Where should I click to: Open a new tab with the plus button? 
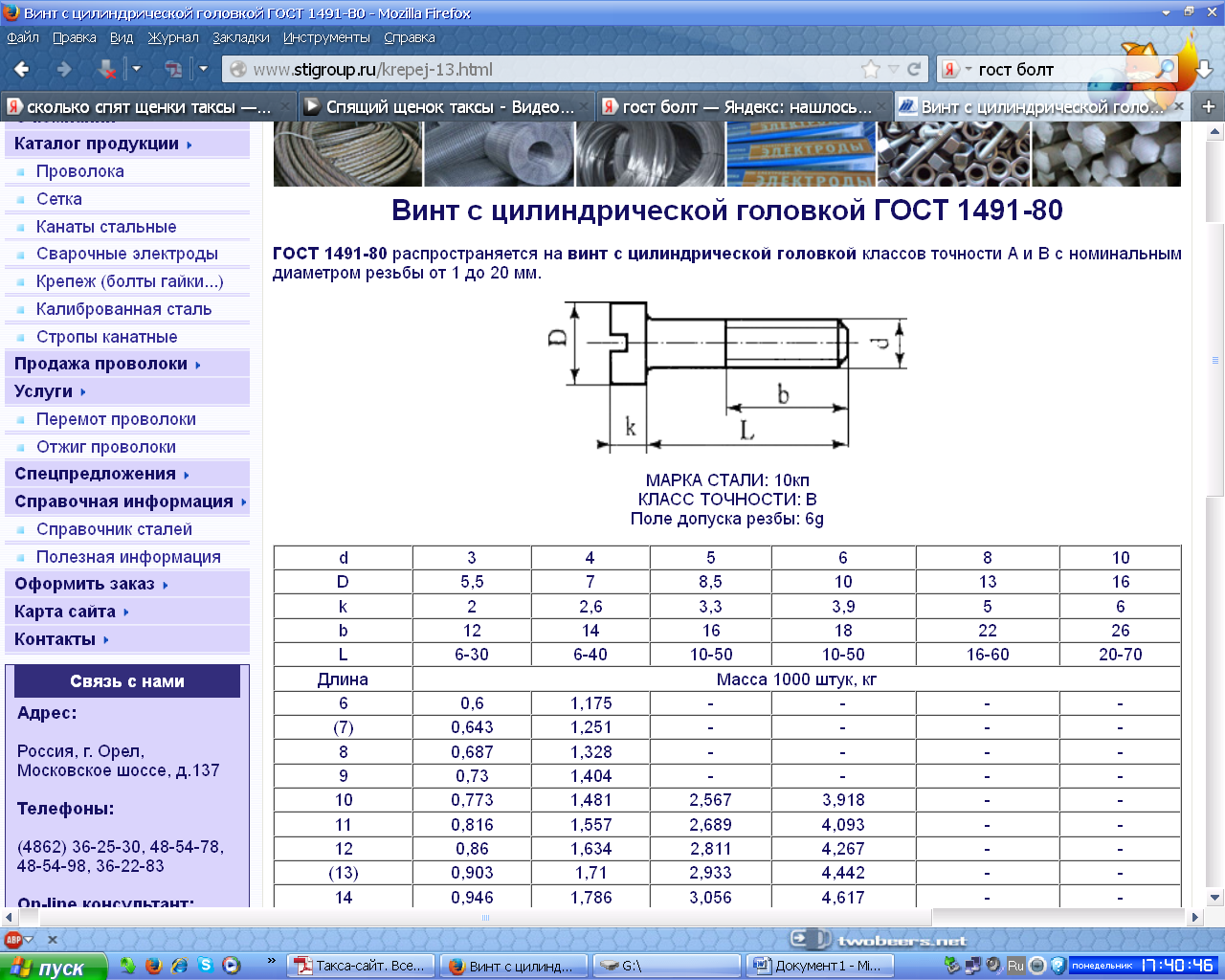pos(1208,106)
